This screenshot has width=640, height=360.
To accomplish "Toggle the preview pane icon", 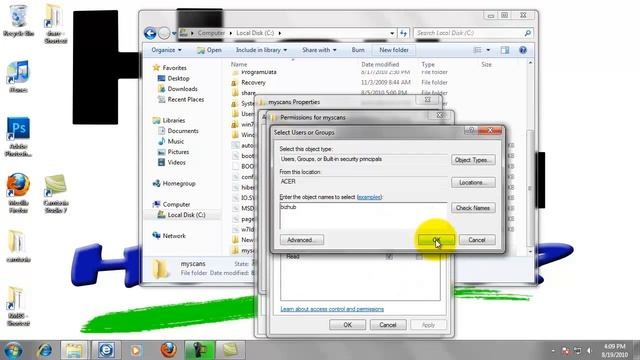I will pos(505,50).
